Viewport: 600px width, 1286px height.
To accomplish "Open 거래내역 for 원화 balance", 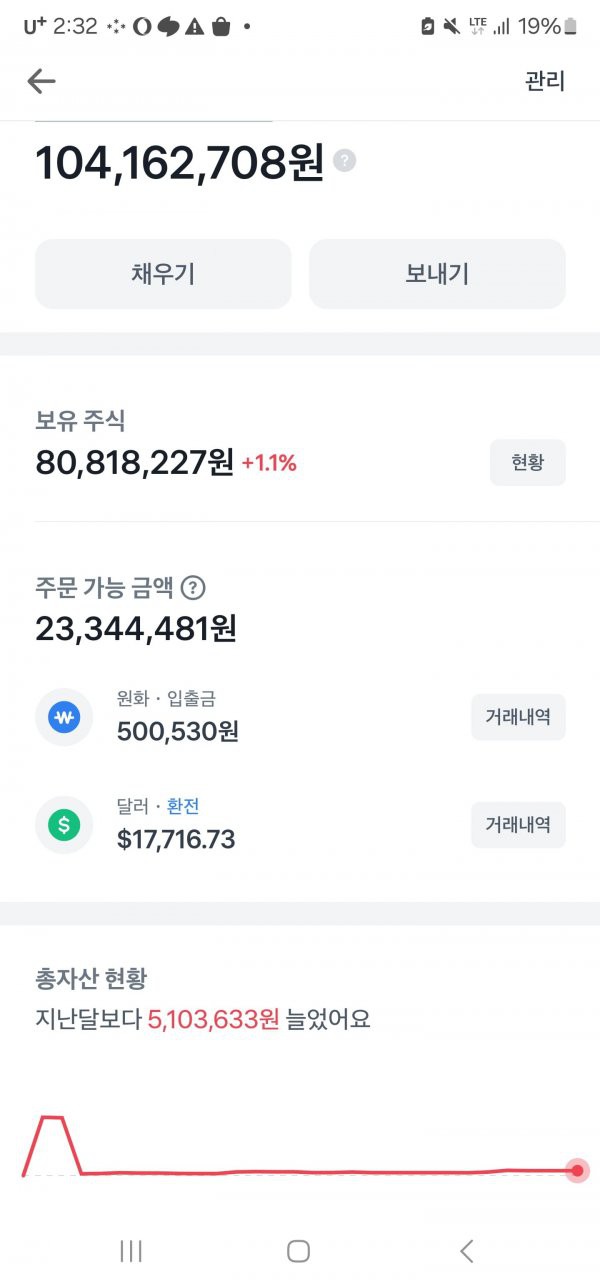I will (518, 717).
